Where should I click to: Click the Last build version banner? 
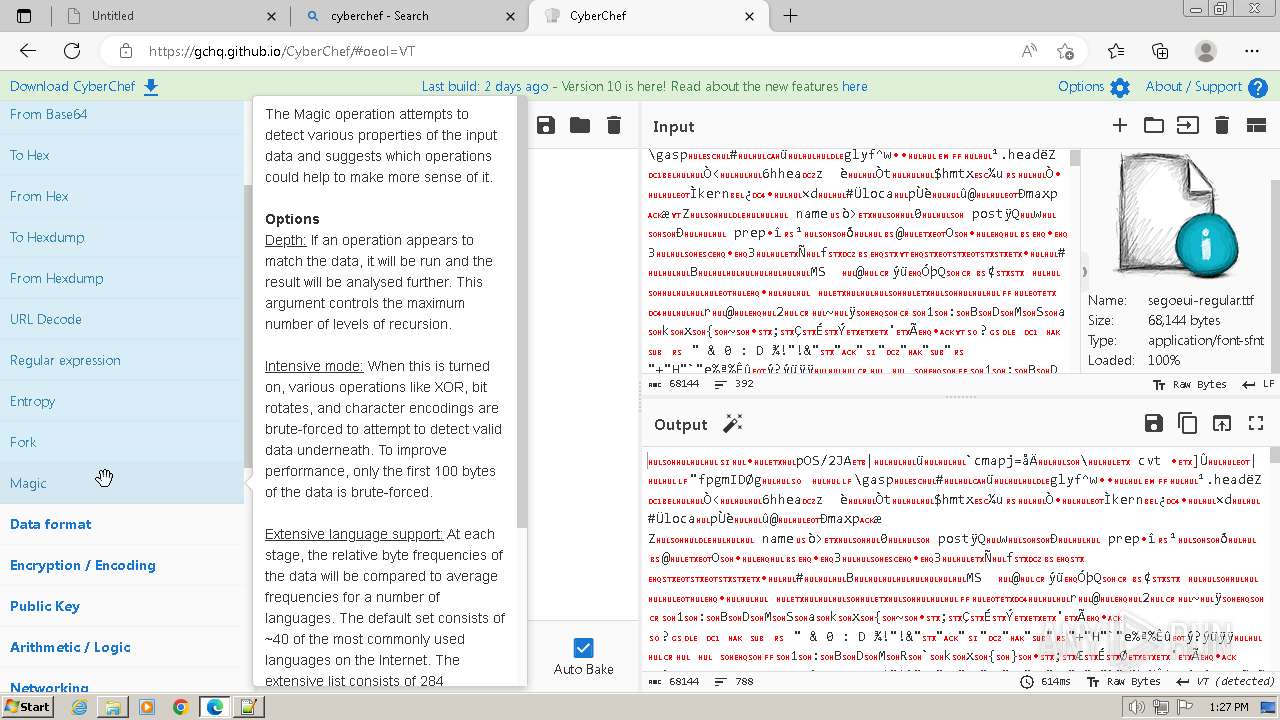pos(644,87)
